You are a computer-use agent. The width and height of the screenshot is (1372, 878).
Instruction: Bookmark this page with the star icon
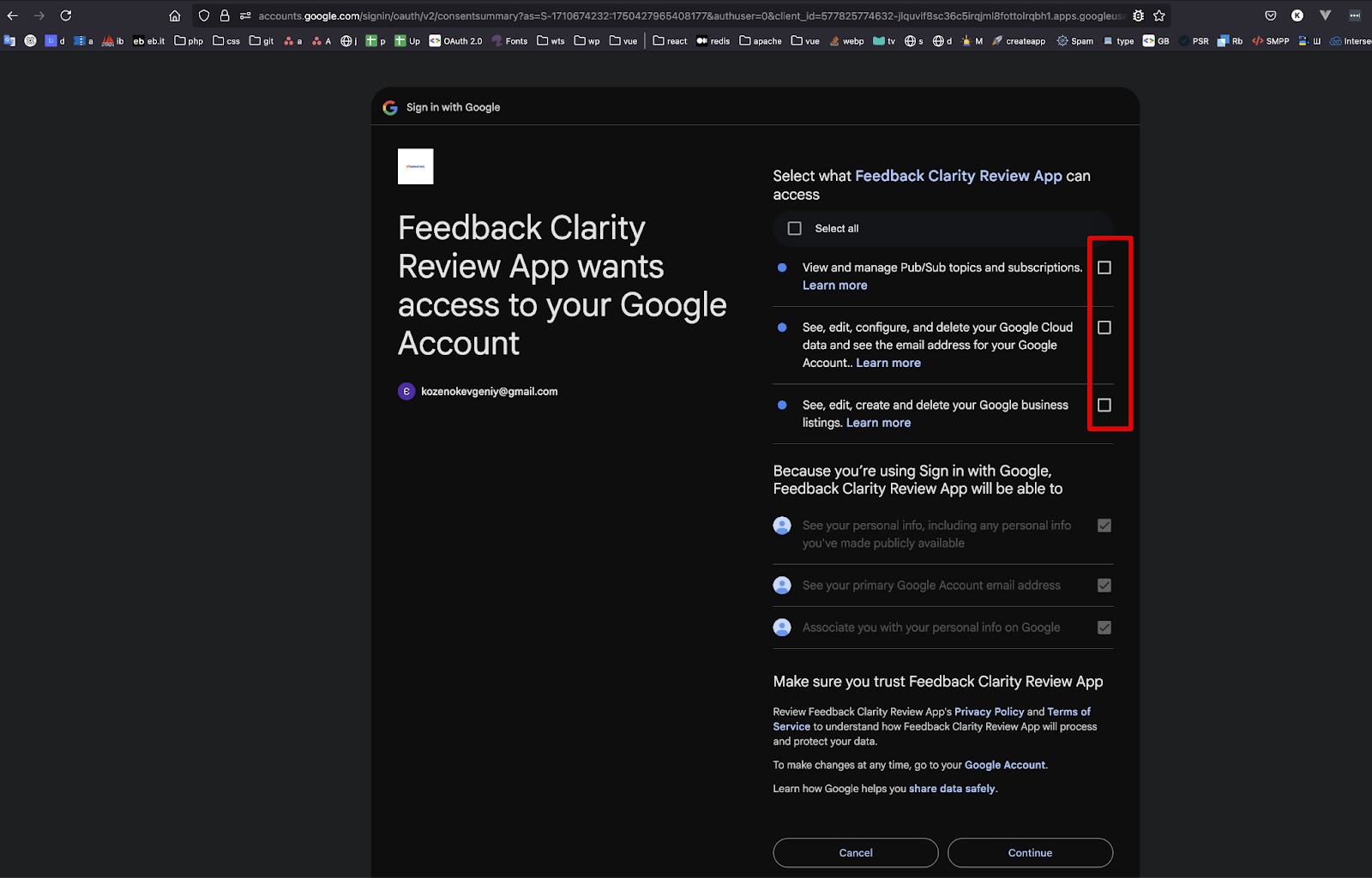click(1159, 15)
